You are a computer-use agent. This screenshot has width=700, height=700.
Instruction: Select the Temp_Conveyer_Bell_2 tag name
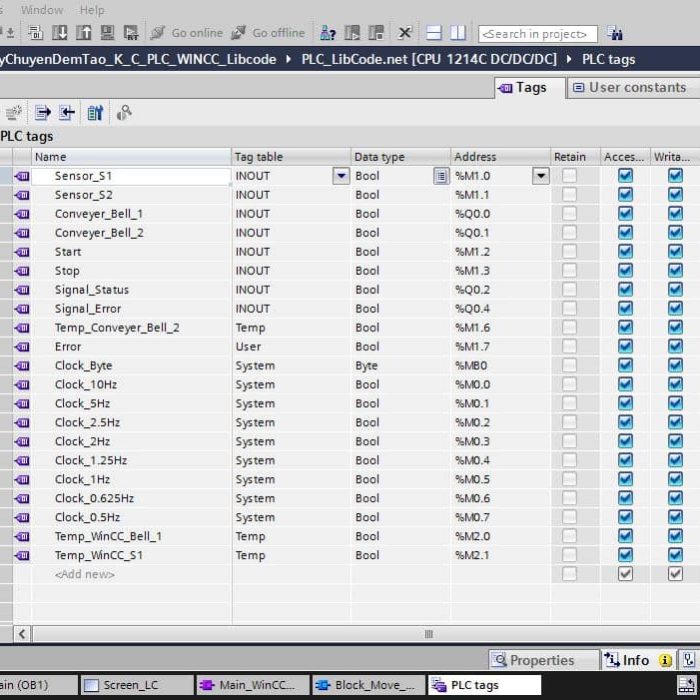[x=117, y=328]
